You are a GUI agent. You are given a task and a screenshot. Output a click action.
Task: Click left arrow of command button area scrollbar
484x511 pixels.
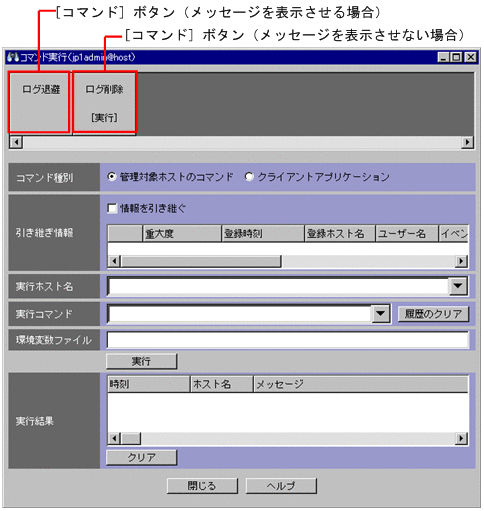click(16, 142)
